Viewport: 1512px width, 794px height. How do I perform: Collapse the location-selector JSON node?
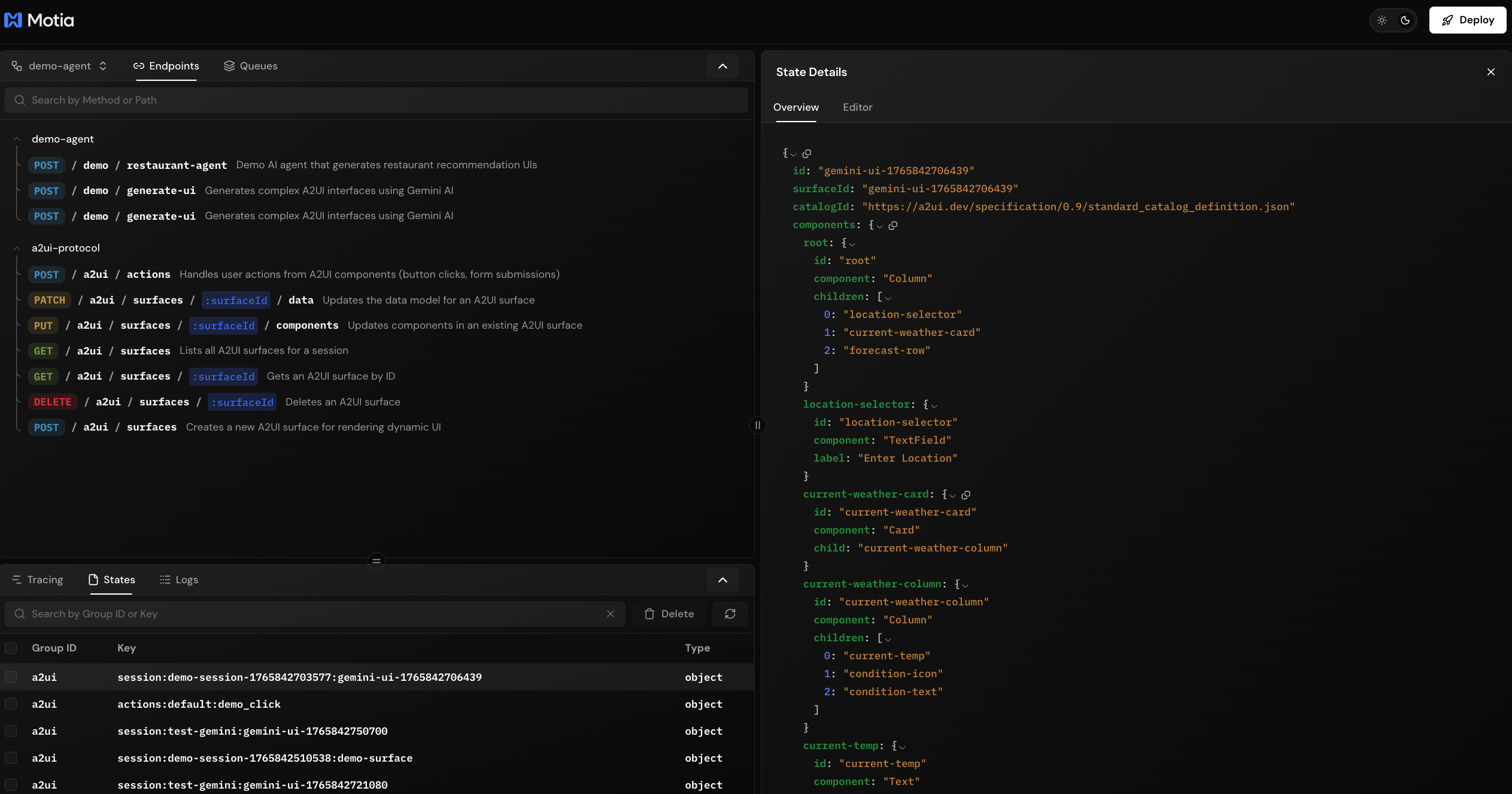pyautogui.click(x=934, y=405)
